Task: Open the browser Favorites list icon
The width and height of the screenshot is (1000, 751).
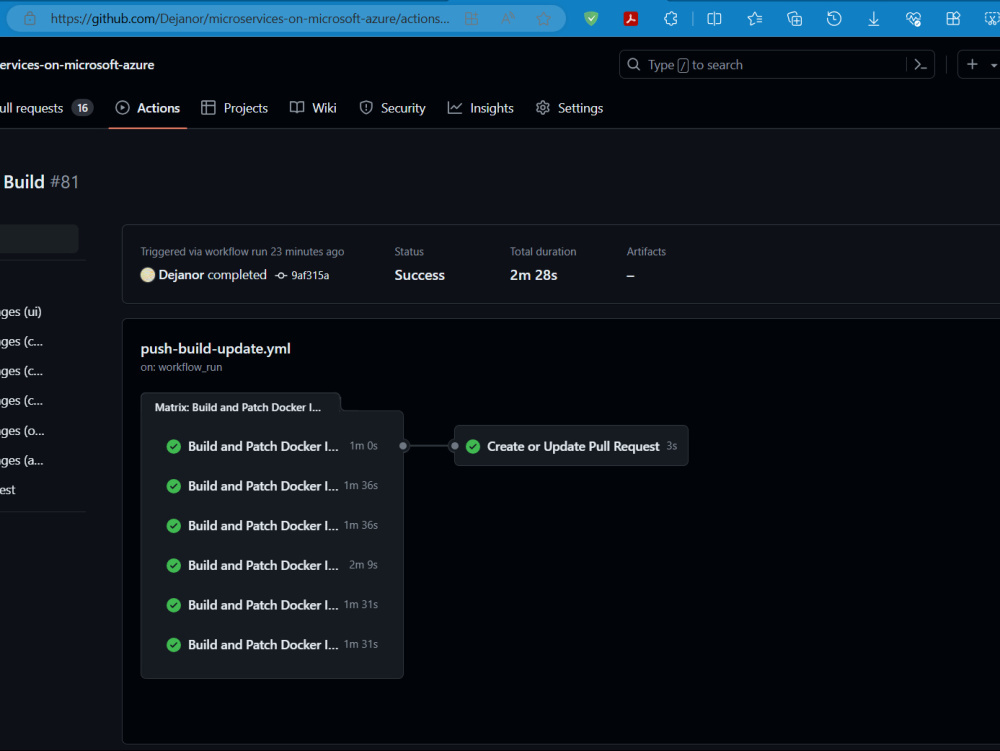Action: 754,18
